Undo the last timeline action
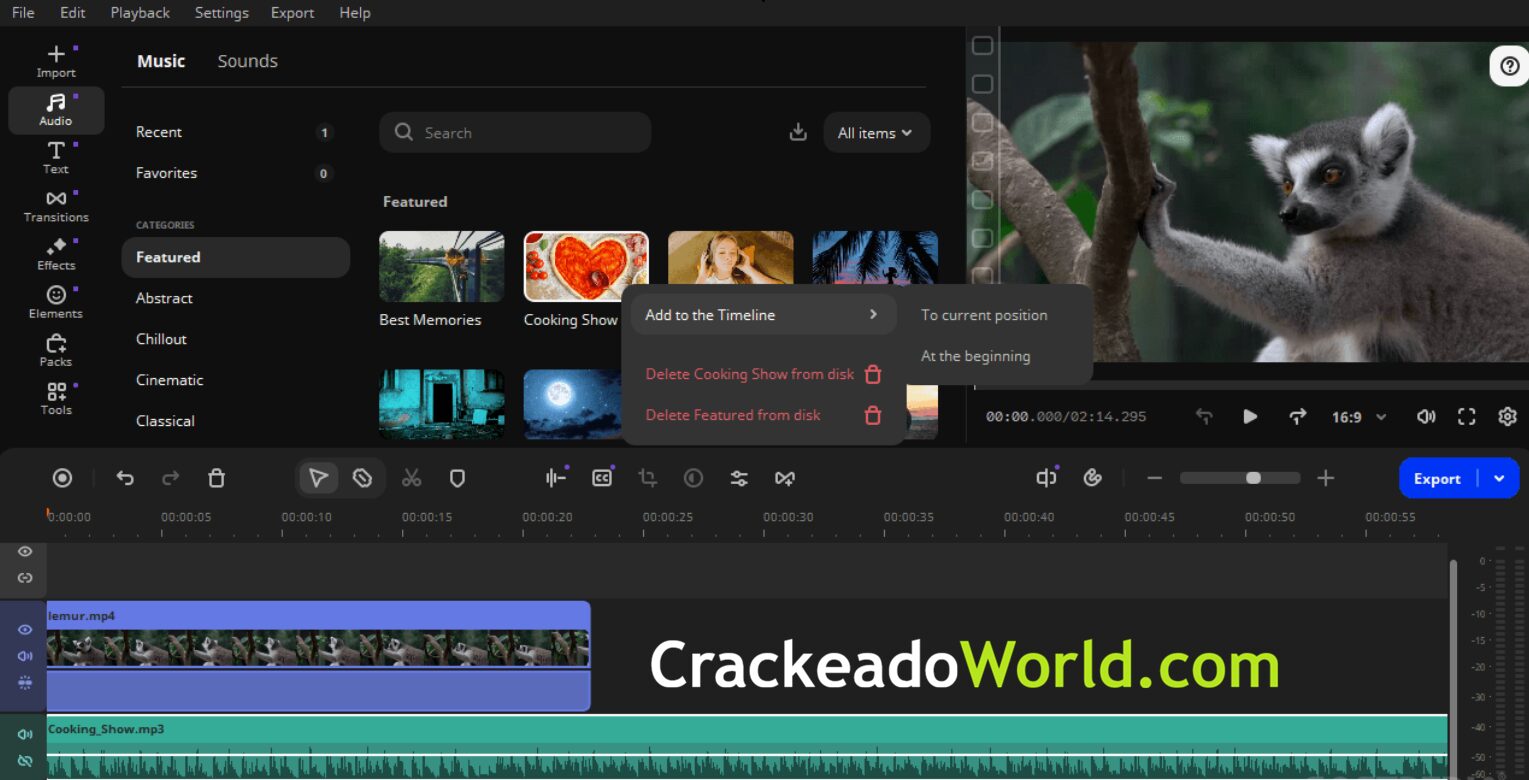Viewport: 1529px width, 780px height. click(125, 478)
